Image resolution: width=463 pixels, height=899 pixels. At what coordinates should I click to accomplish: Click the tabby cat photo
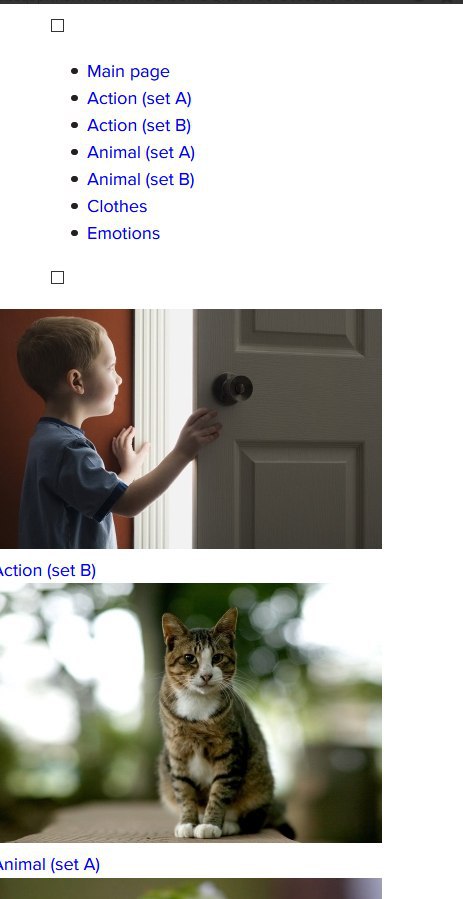191,713
